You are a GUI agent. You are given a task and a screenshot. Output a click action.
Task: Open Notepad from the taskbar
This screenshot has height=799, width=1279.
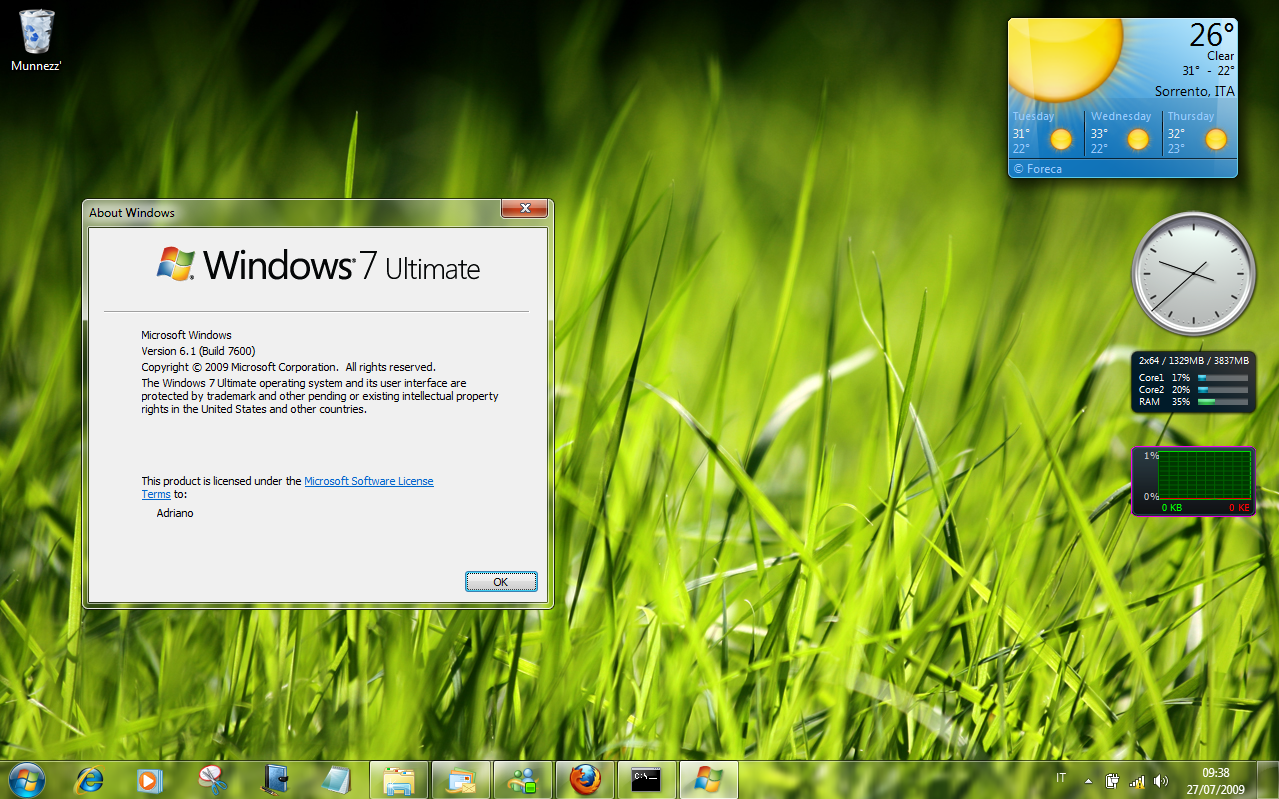(x=336, y=780)
